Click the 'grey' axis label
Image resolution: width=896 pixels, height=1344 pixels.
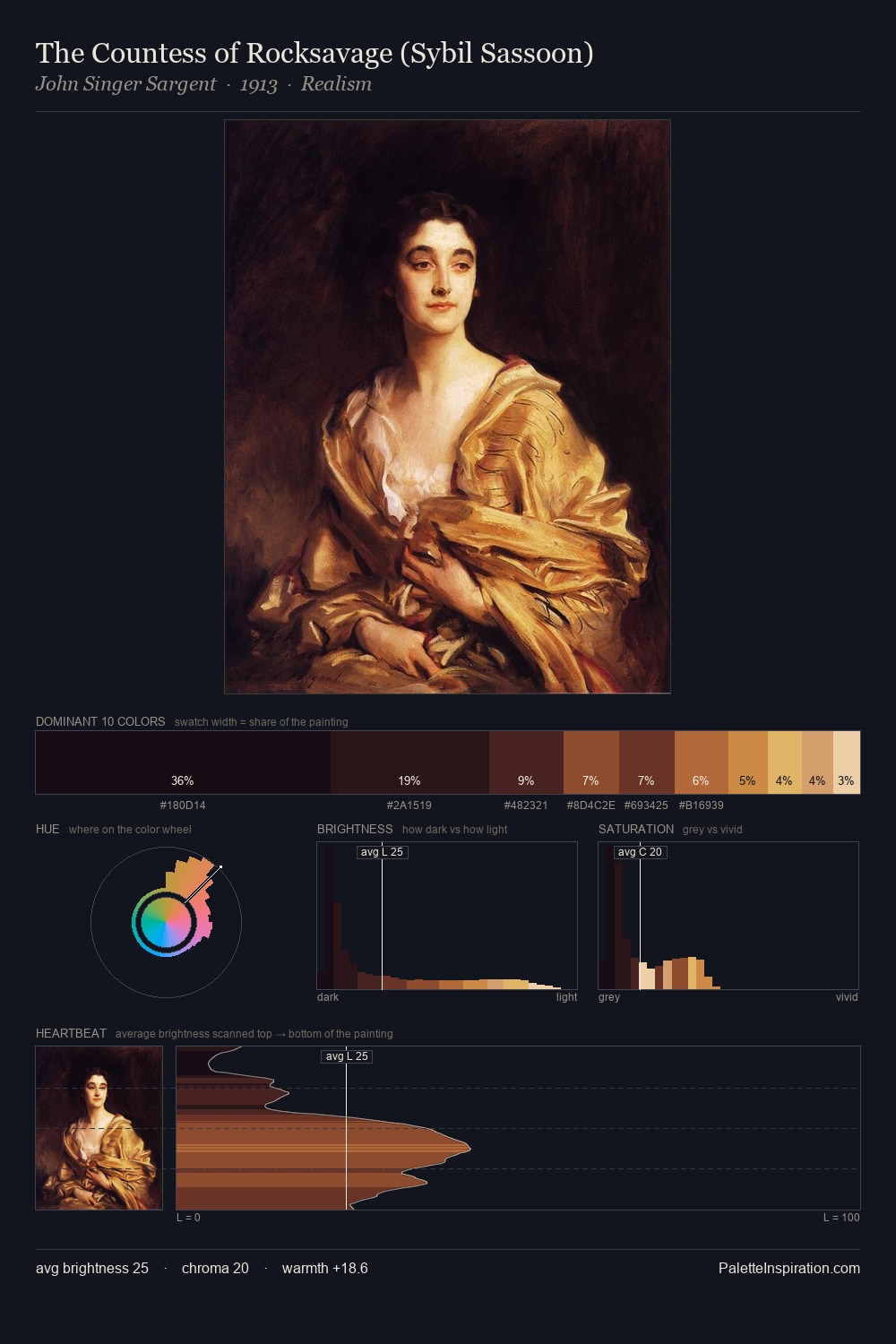pos(609,997)
